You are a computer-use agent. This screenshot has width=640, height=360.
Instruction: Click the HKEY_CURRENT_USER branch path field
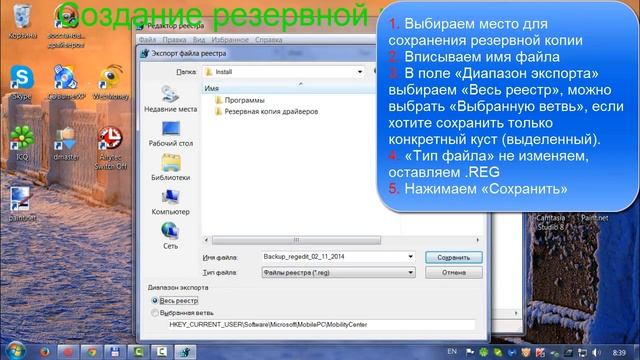322,324
